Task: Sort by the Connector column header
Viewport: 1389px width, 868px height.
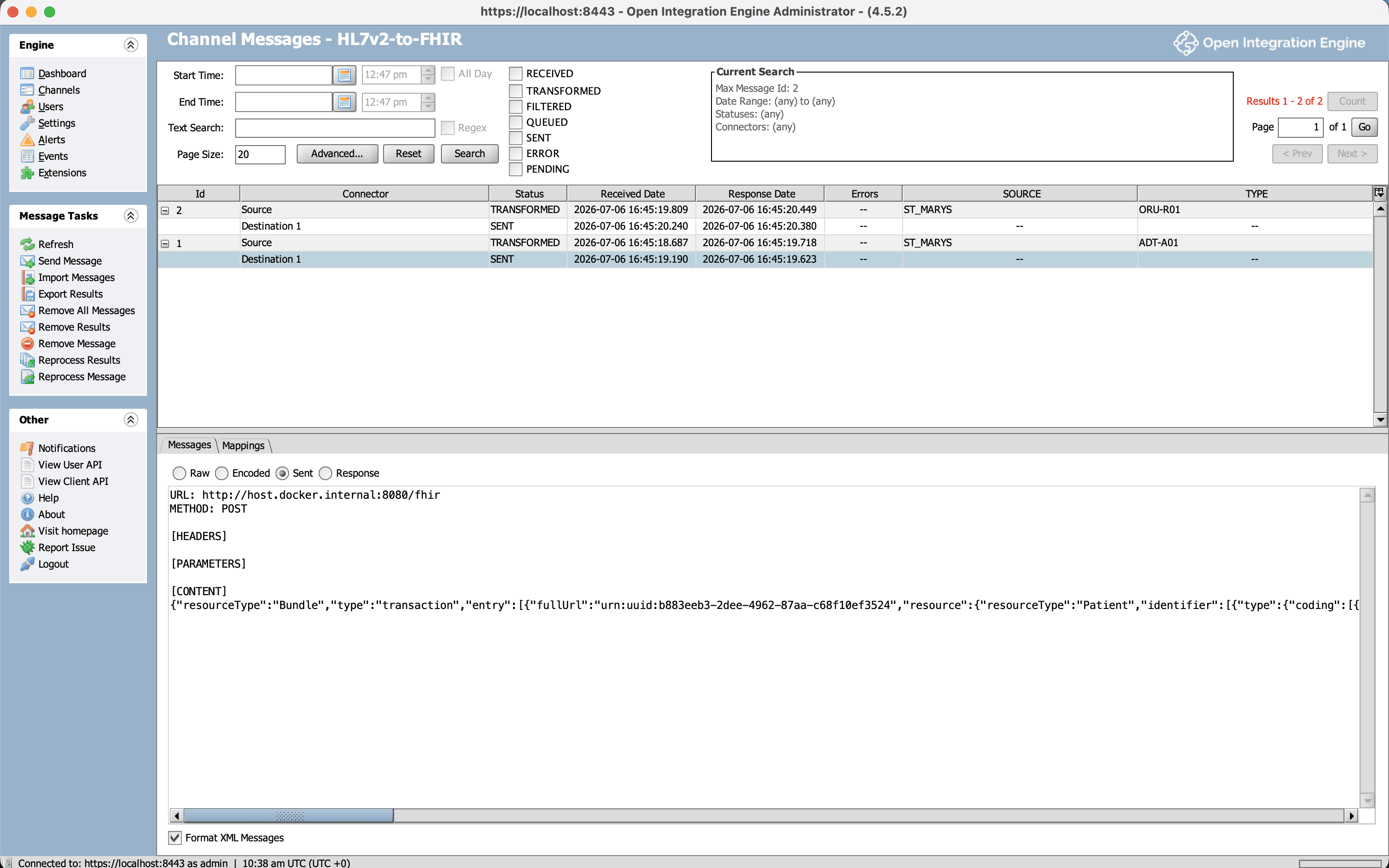Action: click(364, 194)
